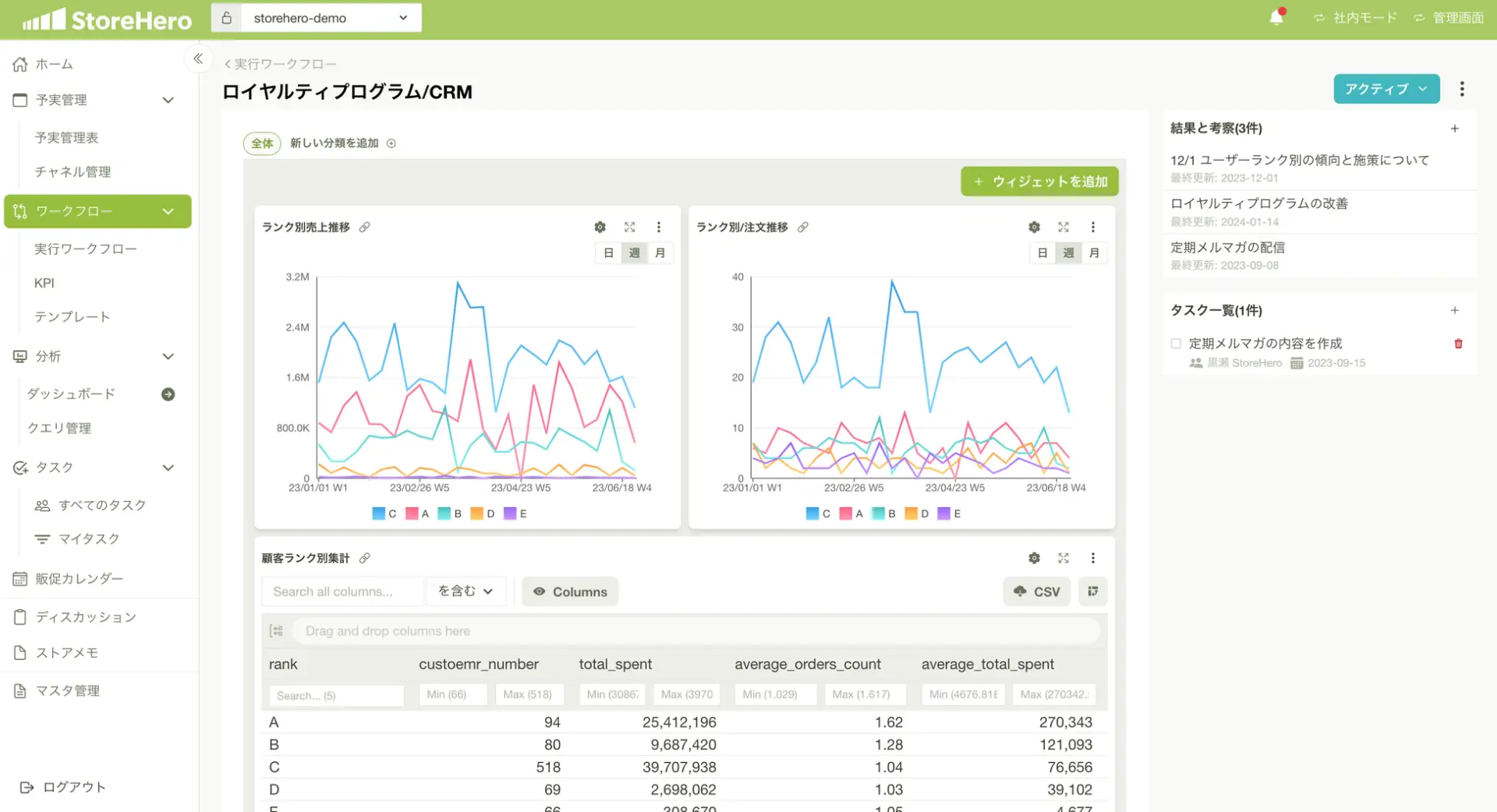Open KPI from the workflow menu
The height and width of the screenshot is (812, 1497).
(x=44, y=282)
